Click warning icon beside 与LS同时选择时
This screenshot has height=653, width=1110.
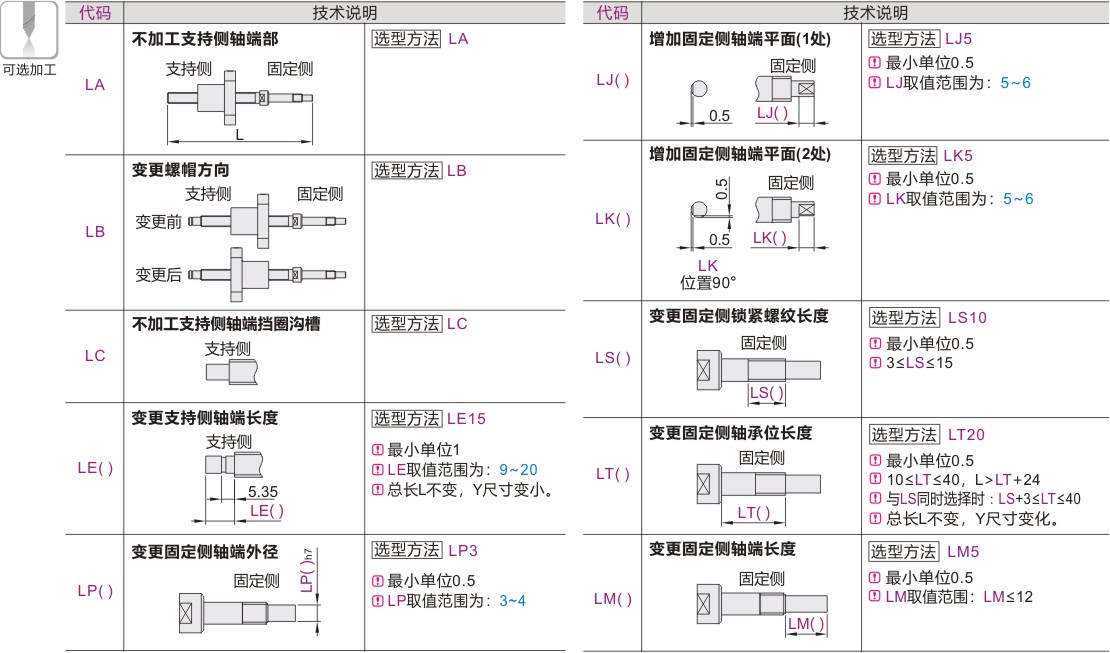(x=875, y=499)
